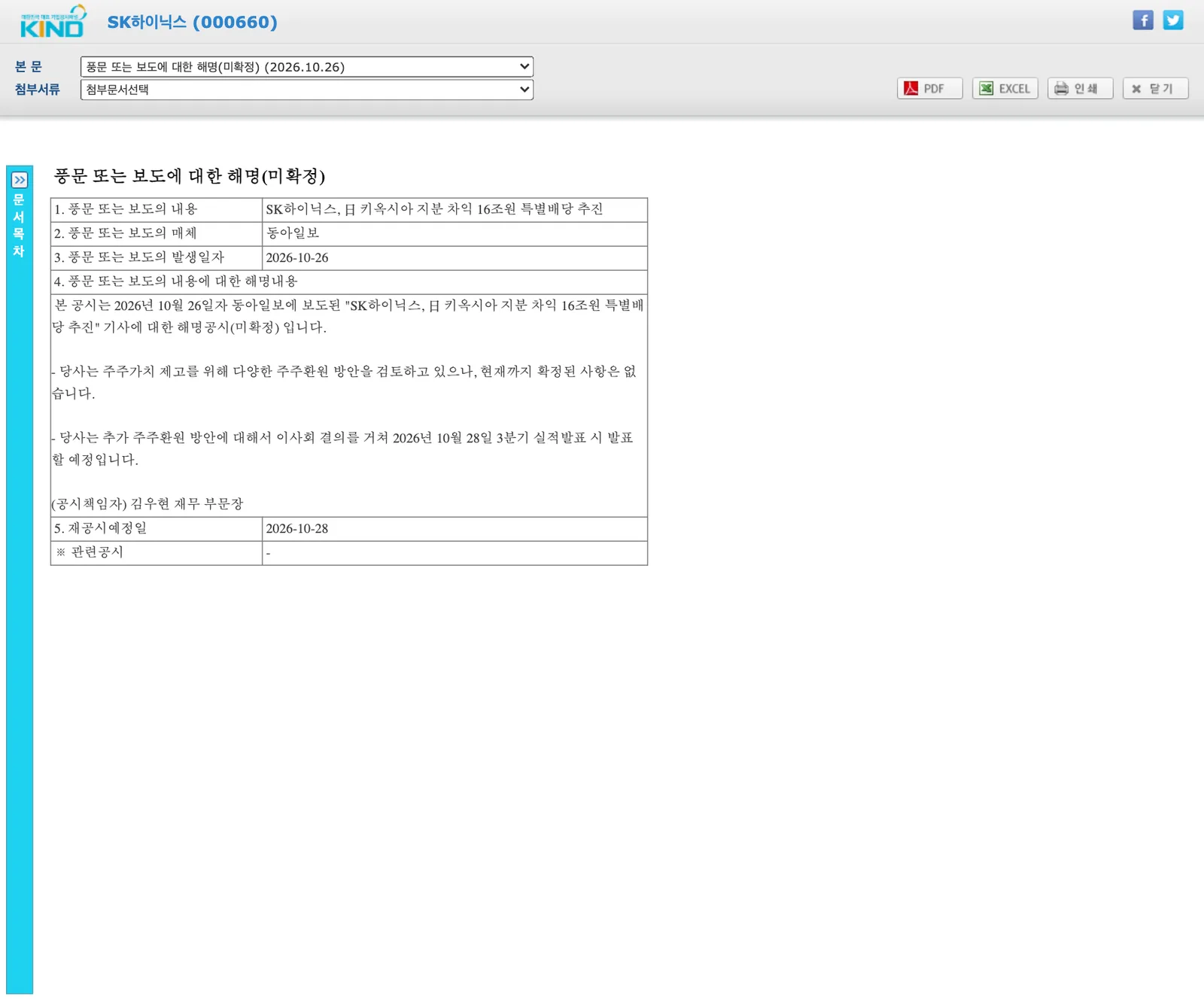Click the 1. 풍문 또는 보도의 내용 label

[126, 209]
